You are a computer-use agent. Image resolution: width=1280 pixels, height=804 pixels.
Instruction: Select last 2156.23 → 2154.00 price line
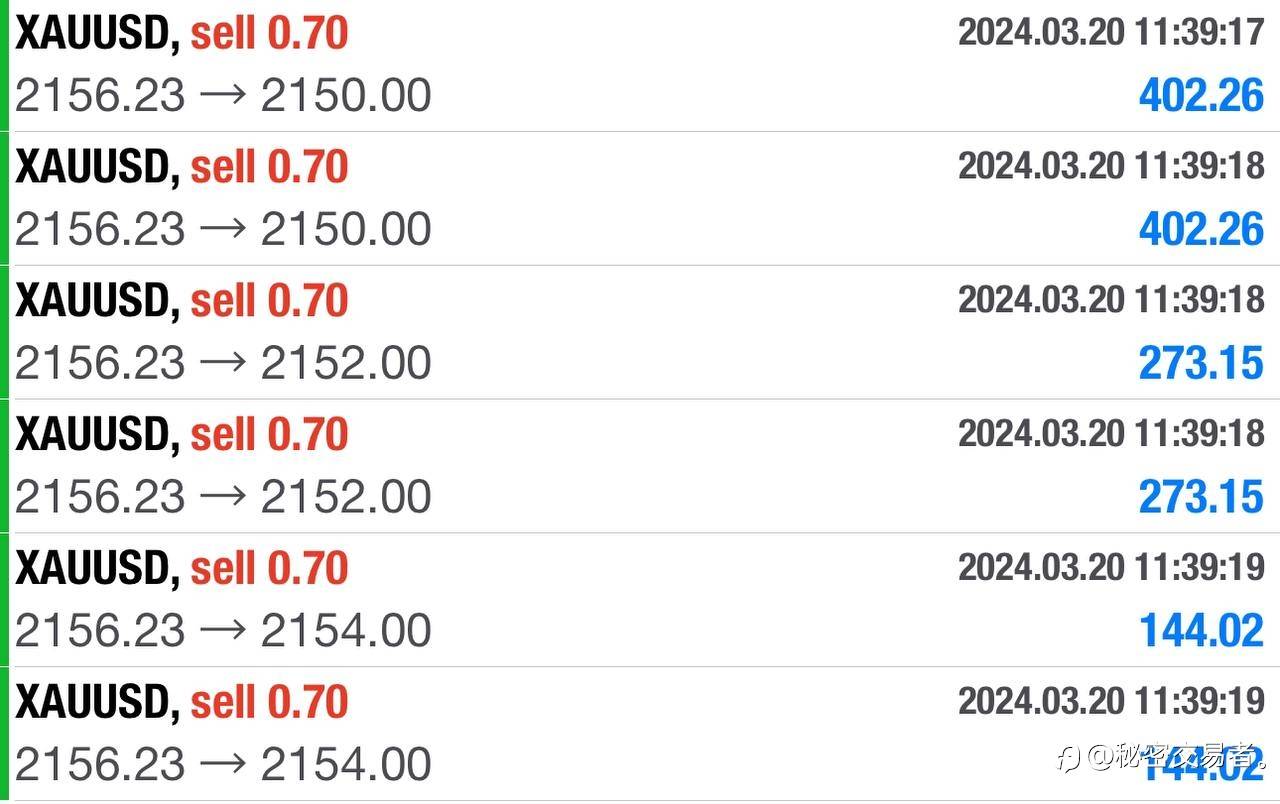pos(223,765)
